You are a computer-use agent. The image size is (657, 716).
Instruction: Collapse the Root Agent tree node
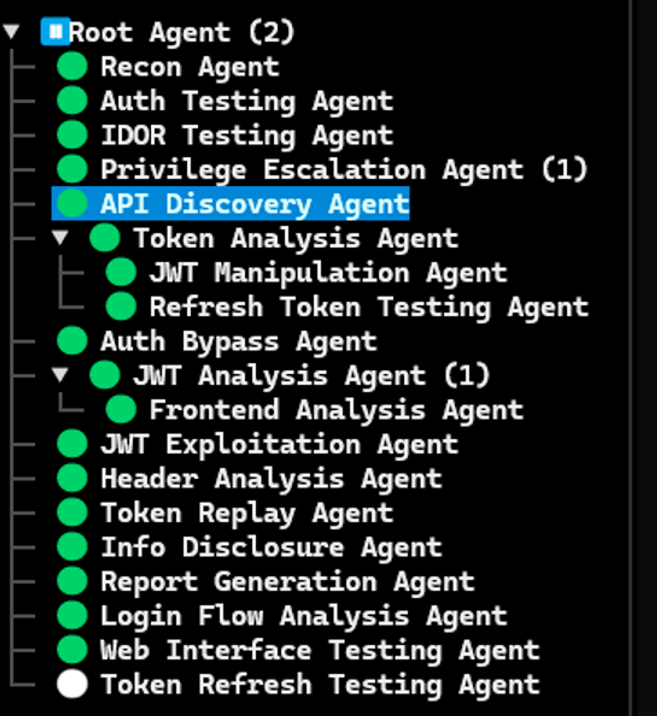pyautogui.click(x=12, y=32)
